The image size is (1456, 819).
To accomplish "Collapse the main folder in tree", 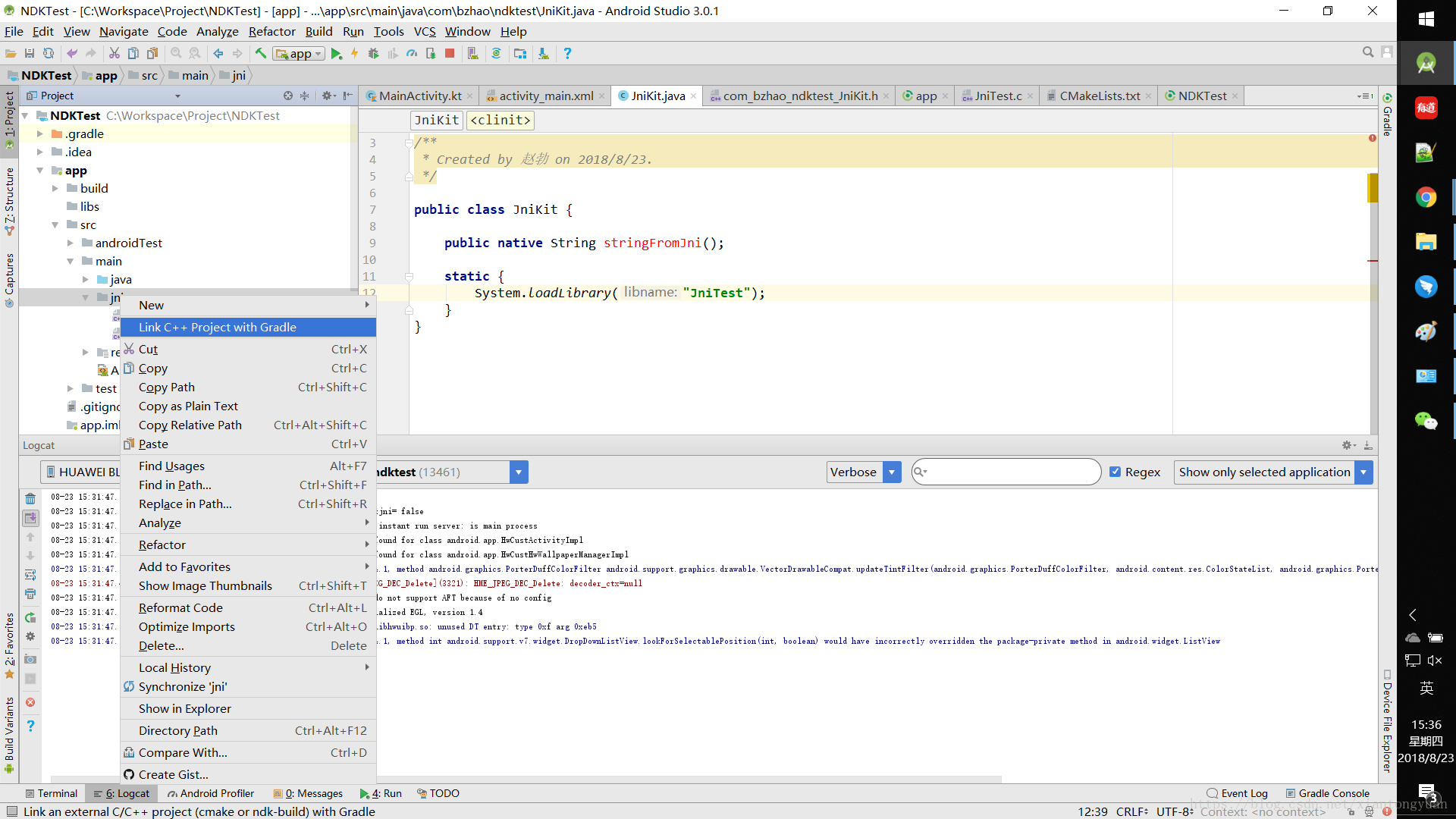I will (71, 261).
